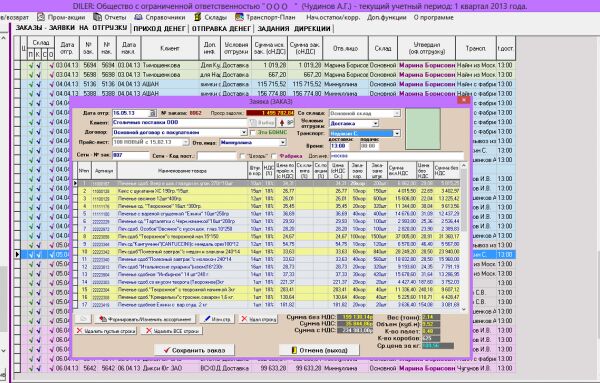Click the order items table vertical scrollbar
Viewport: 600px width, 383px height.
[464, 237]
